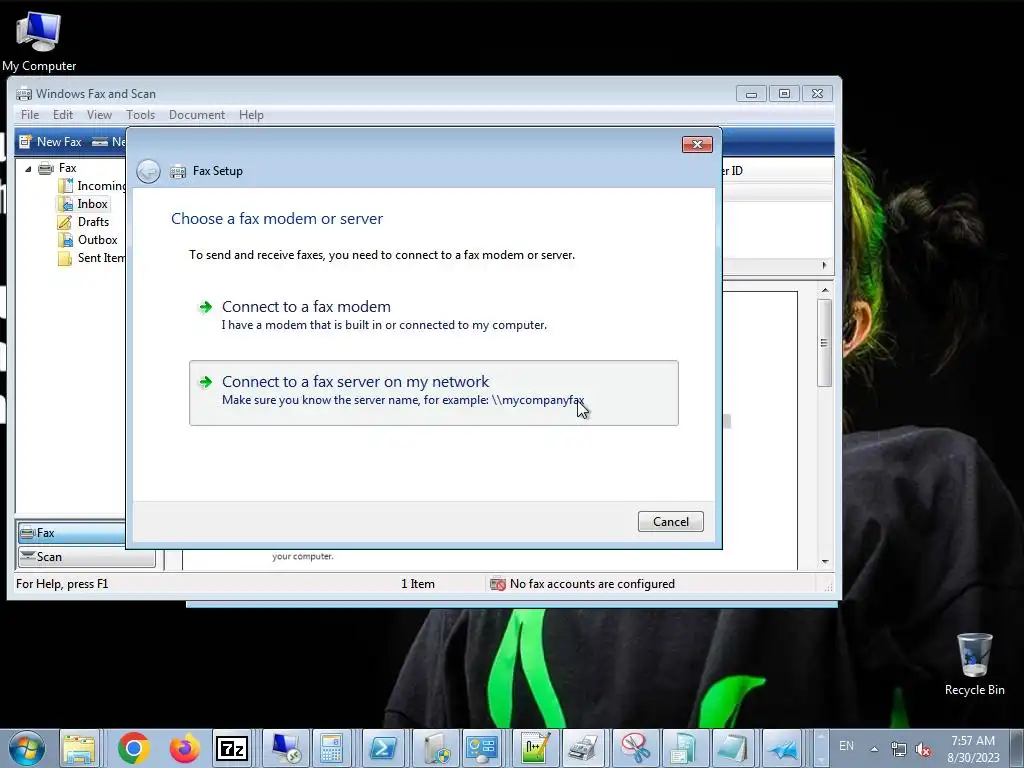Screen dimensions: 1024x768
Task: Open the Windows Start menu
Action: click(x=27, y=748)
